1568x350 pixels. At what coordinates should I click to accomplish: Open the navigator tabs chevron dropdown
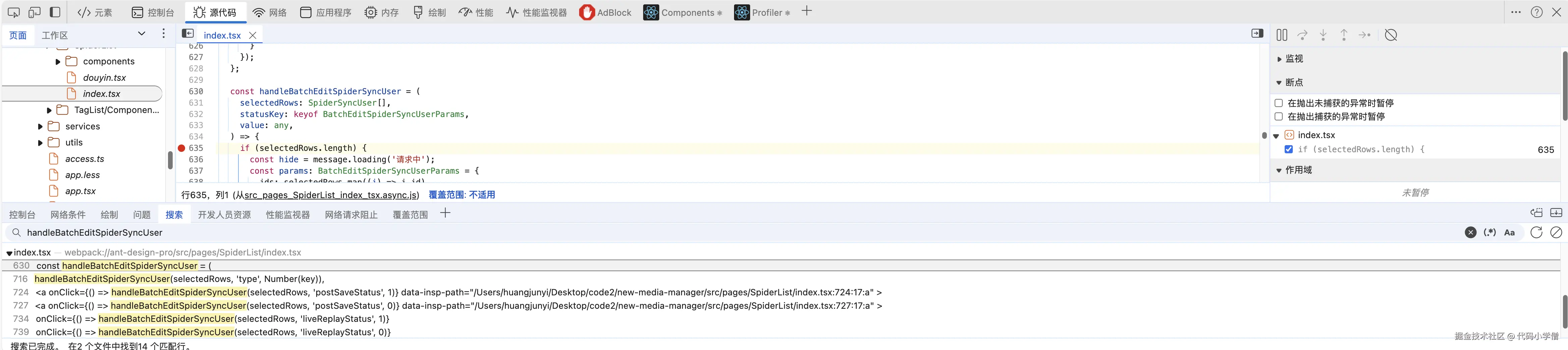(142, 34)
